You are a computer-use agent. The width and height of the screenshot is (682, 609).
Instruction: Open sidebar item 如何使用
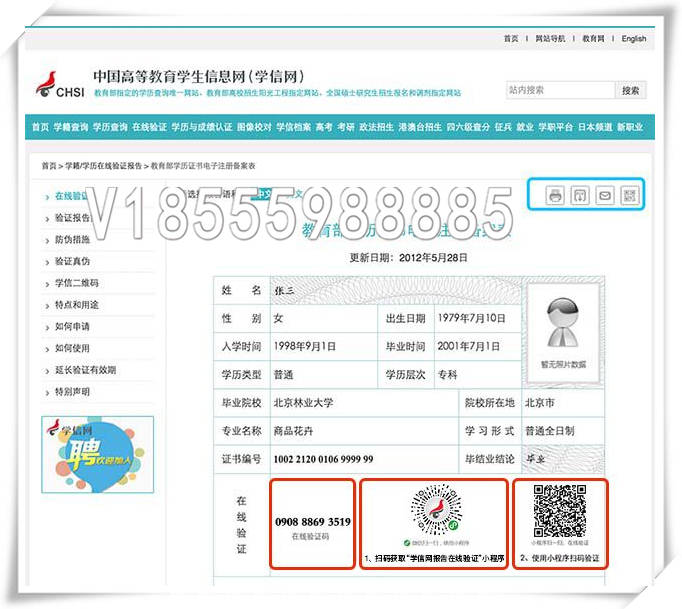coord(72,348)
